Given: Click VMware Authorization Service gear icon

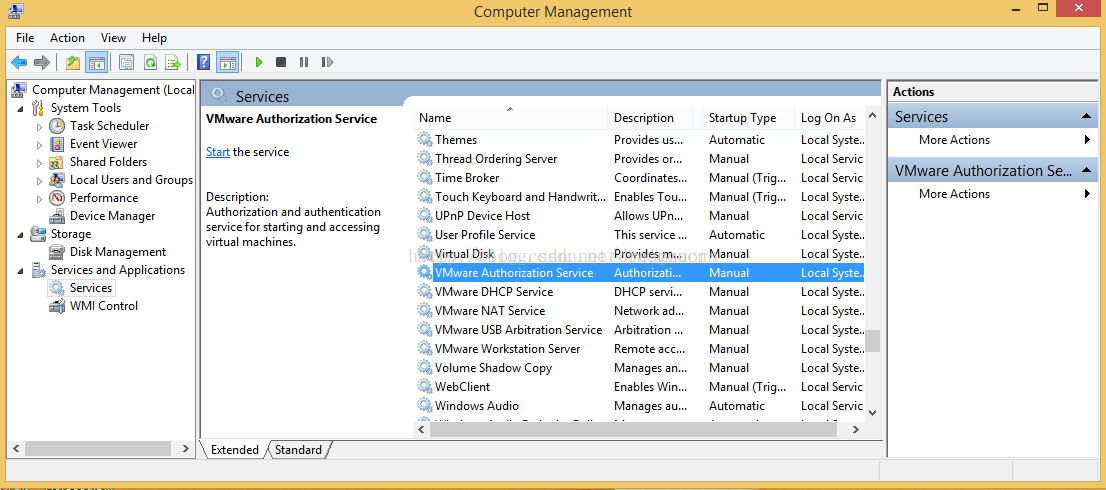Looking at the screenshot, I should click(x=424, y=273).
